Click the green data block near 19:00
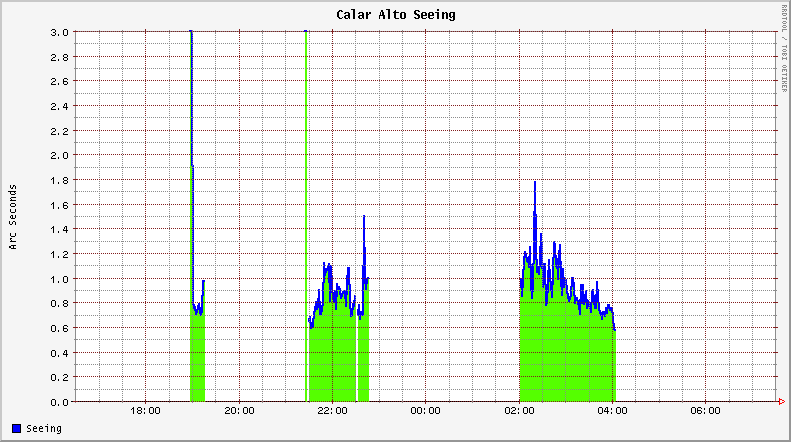 click(197, 360)
